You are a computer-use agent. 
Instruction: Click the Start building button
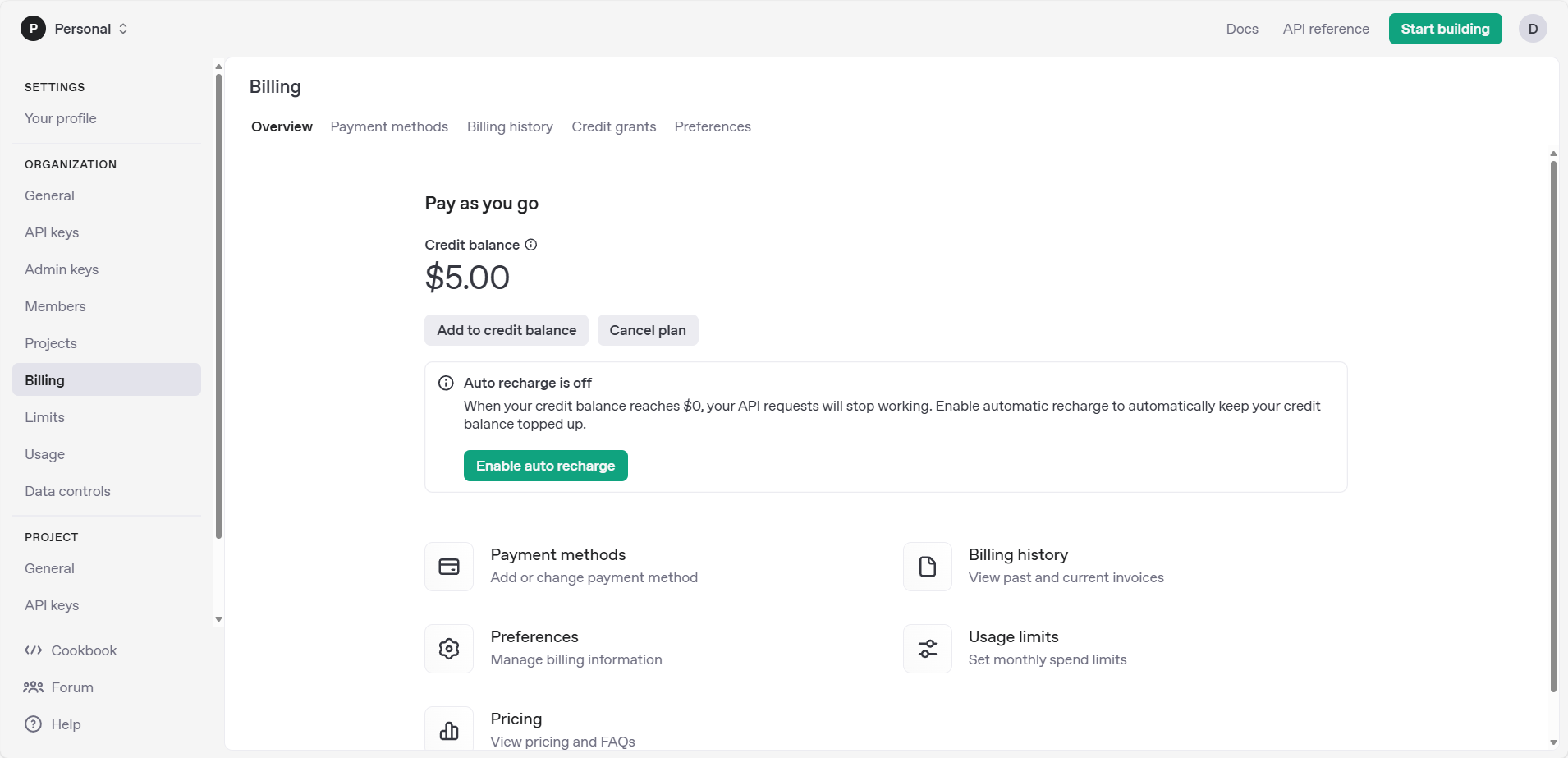point(1445,29)
